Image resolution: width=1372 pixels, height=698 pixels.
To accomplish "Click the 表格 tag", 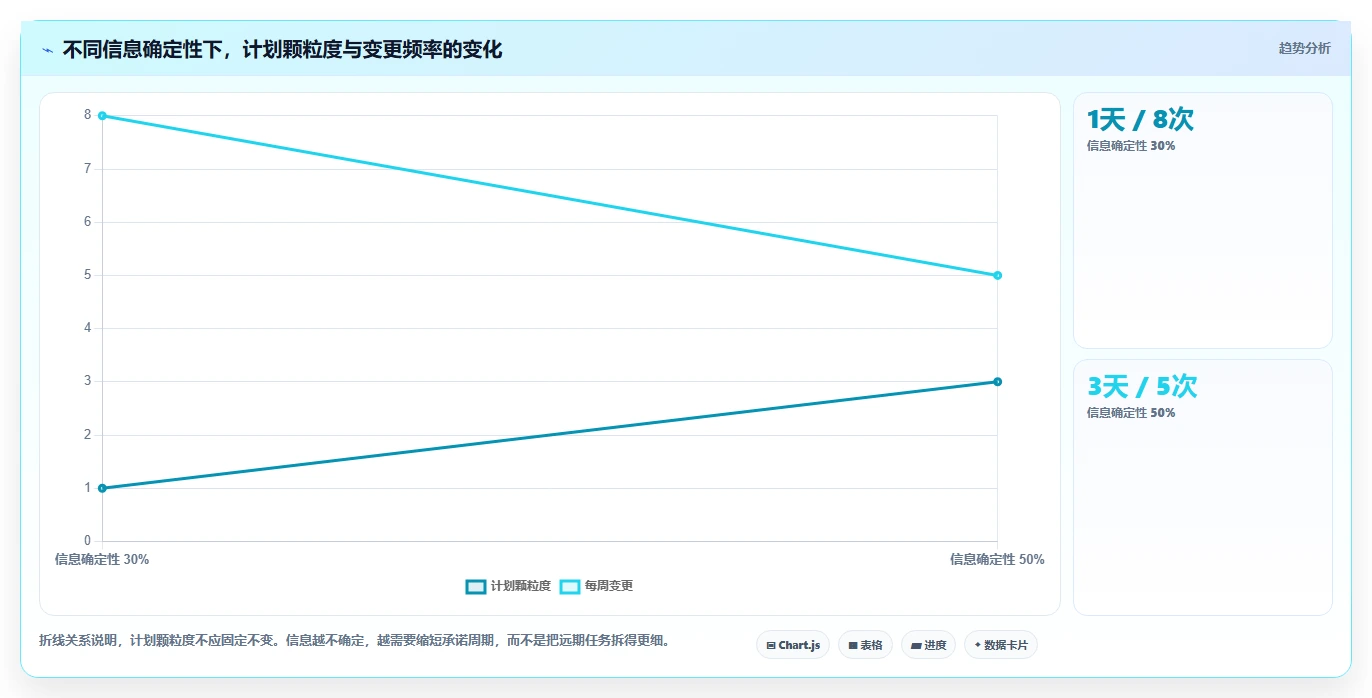I will [x=865, y=645].
